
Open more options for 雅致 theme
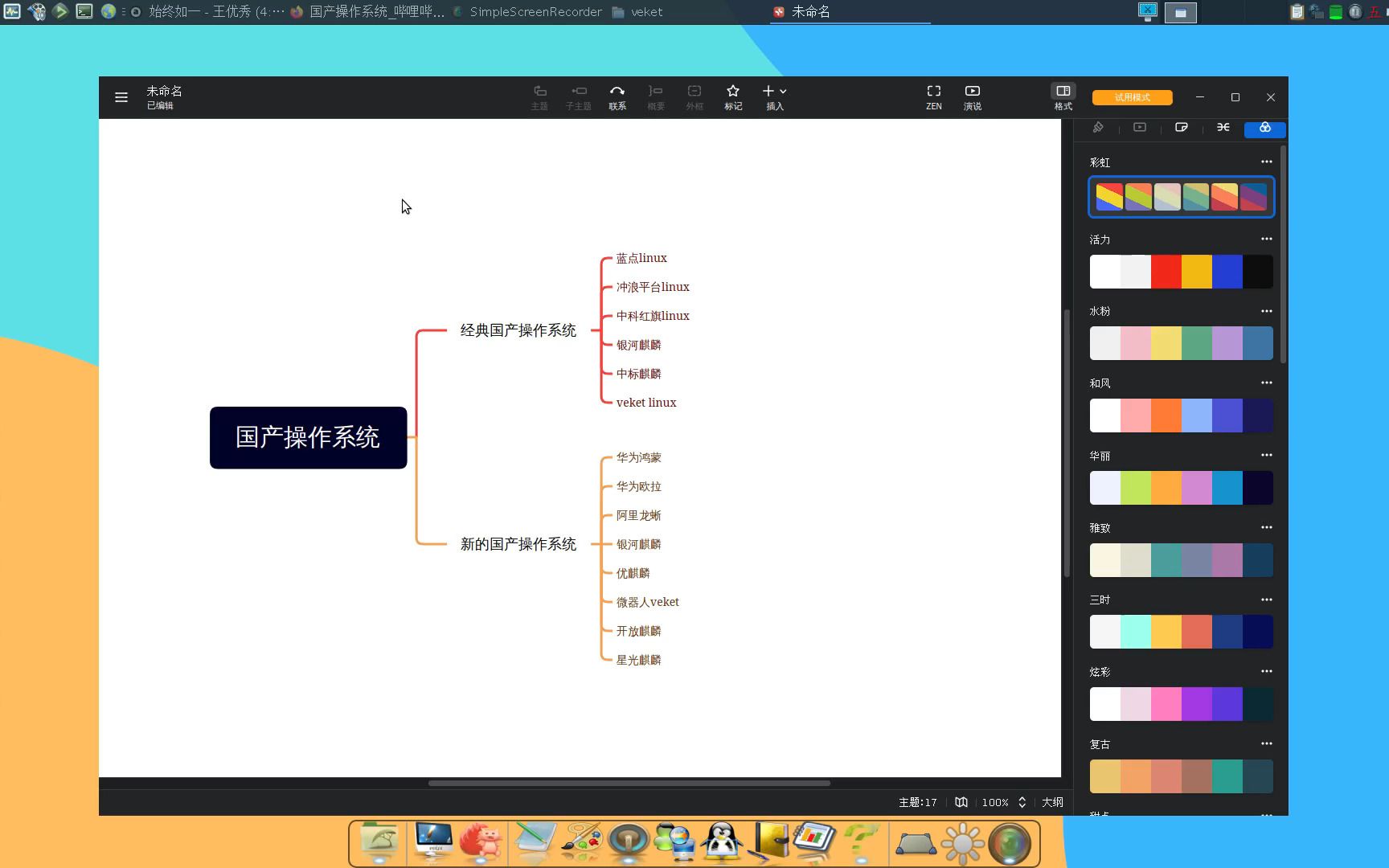point(1267,527)
